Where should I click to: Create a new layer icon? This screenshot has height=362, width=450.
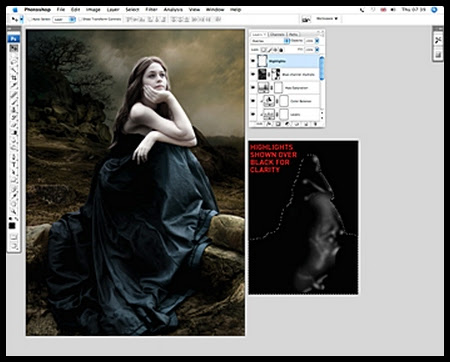[x=306, y=124]
